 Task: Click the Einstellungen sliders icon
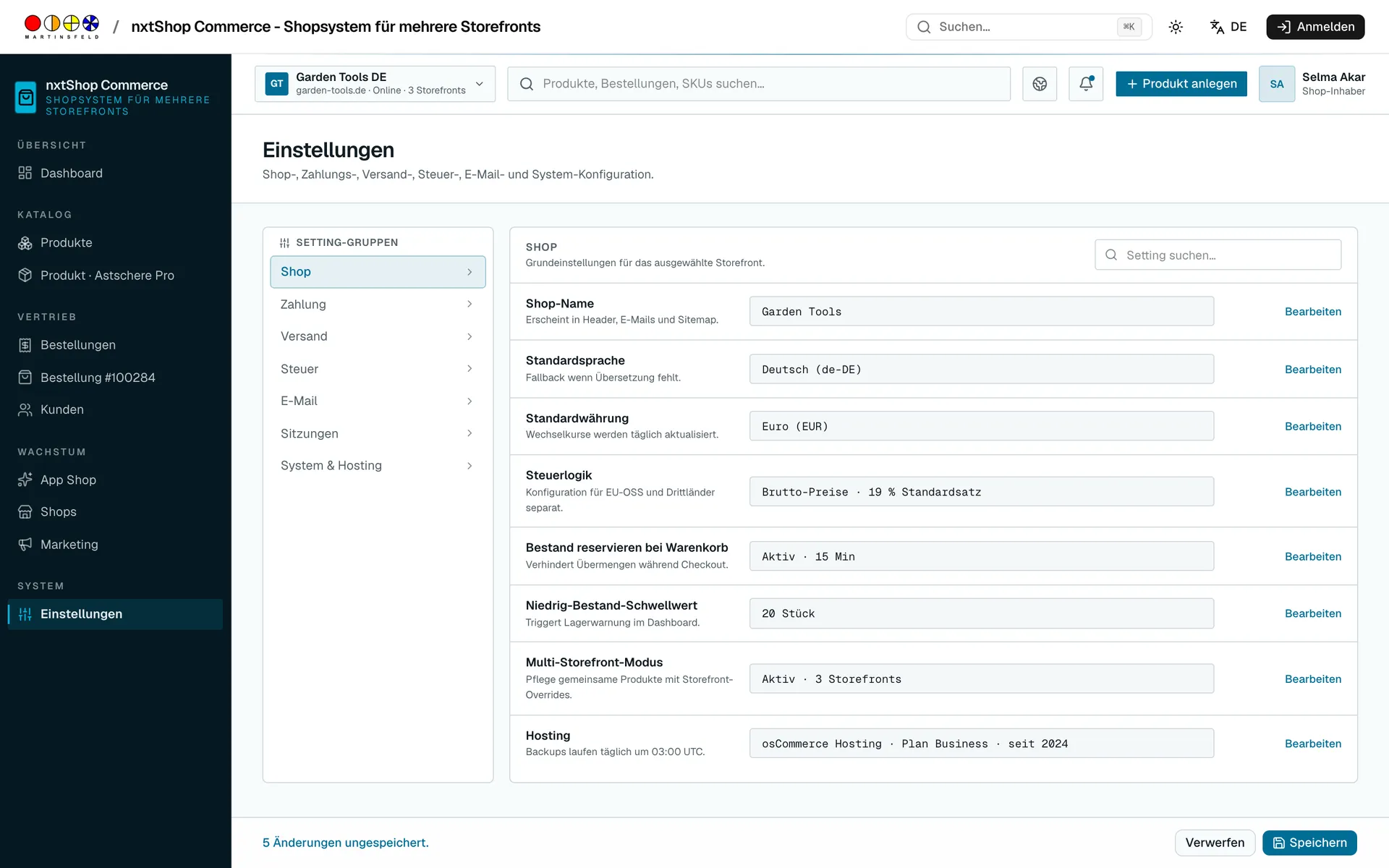tap(25, 614)
